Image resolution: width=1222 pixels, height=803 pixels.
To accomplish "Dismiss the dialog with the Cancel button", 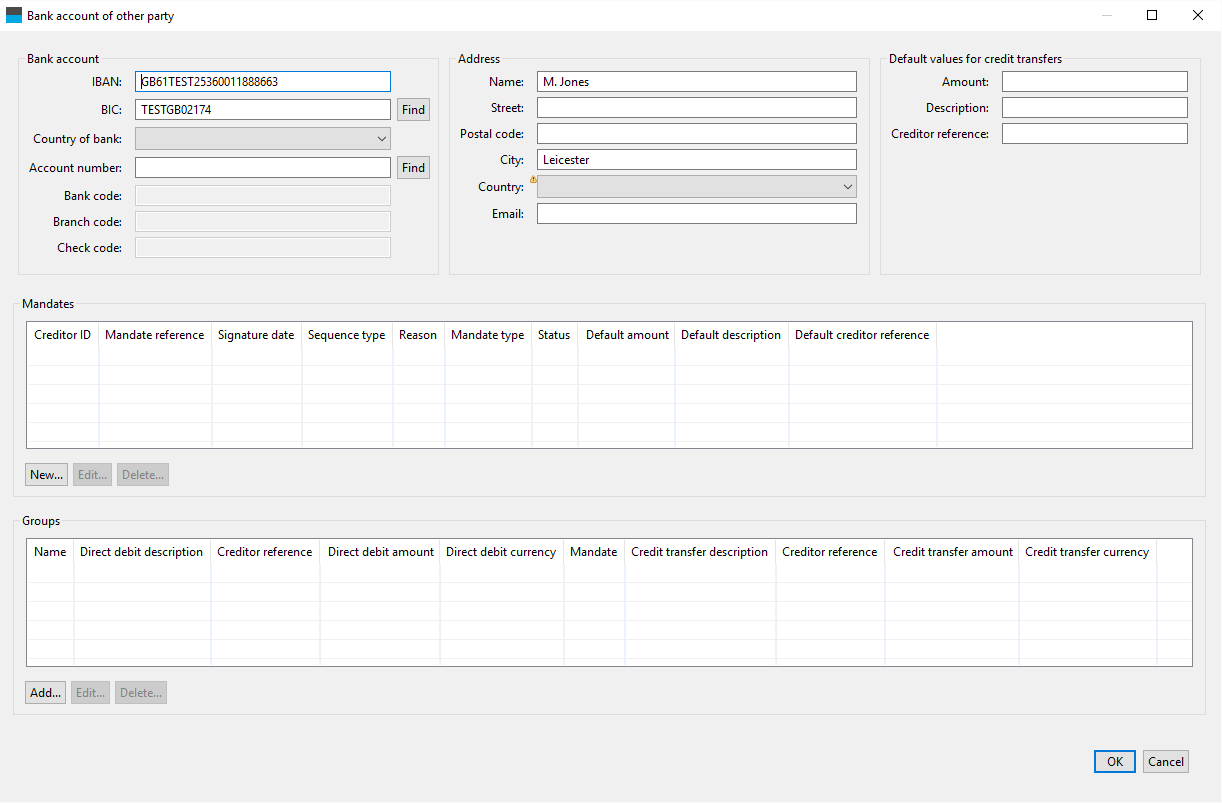I will pos(1166,762).
